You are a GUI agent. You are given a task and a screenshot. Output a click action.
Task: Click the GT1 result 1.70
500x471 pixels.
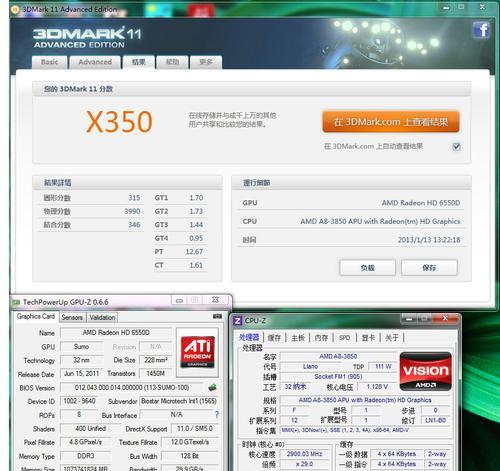coord(196,198)
